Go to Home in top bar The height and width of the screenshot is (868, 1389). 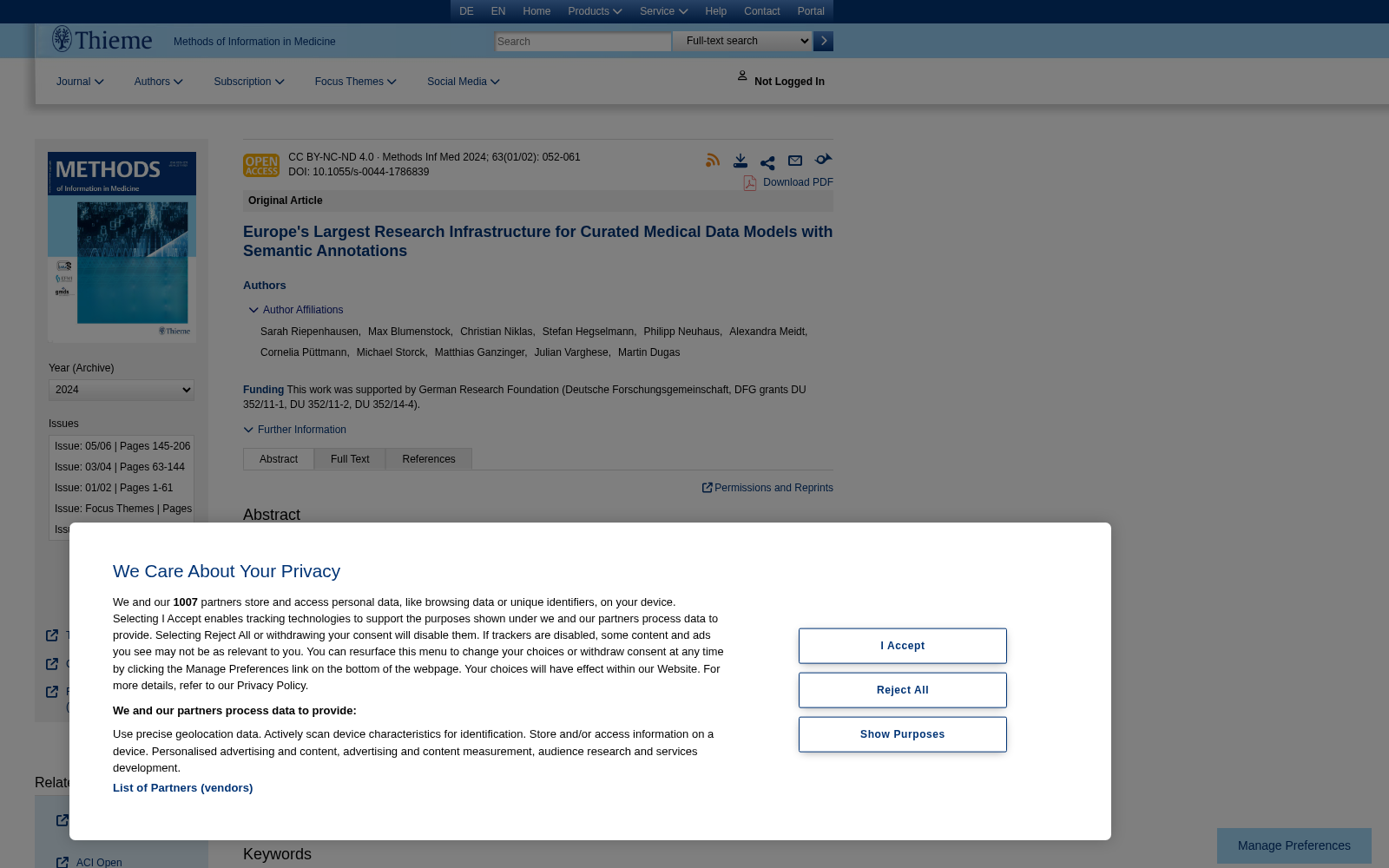click(x=537, y=11)
